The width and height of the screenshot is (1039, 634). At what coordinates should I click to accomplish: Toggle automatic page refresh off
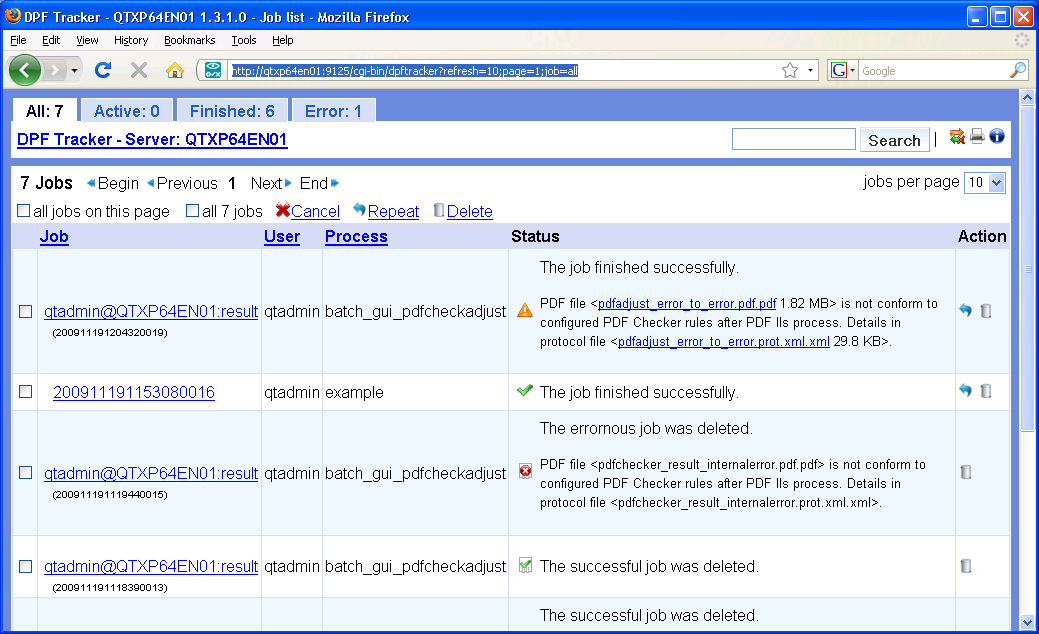coord(956,137)
